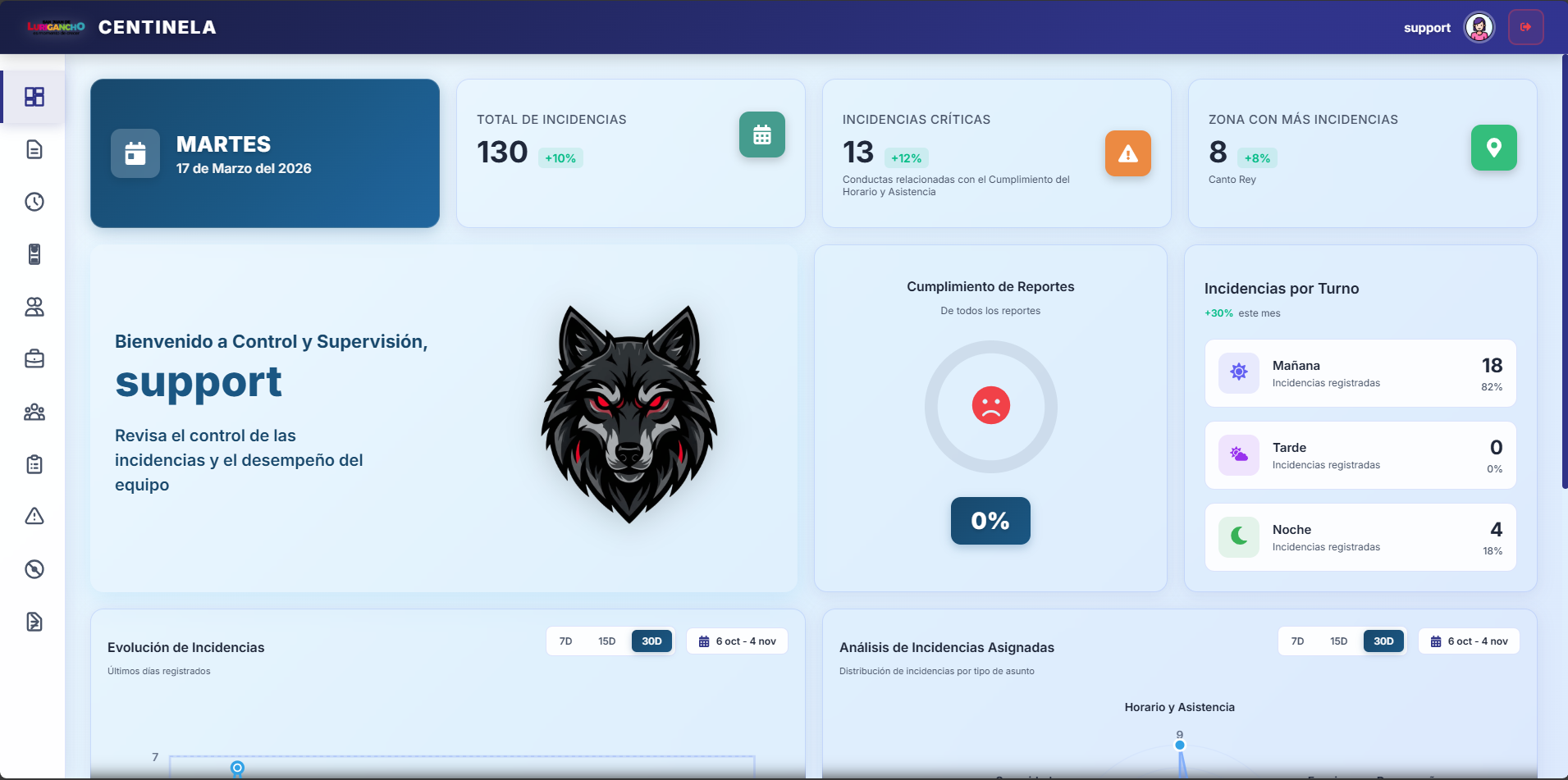
Task: Open the mobile device icon in sidebar
Action: click(34, 254)
